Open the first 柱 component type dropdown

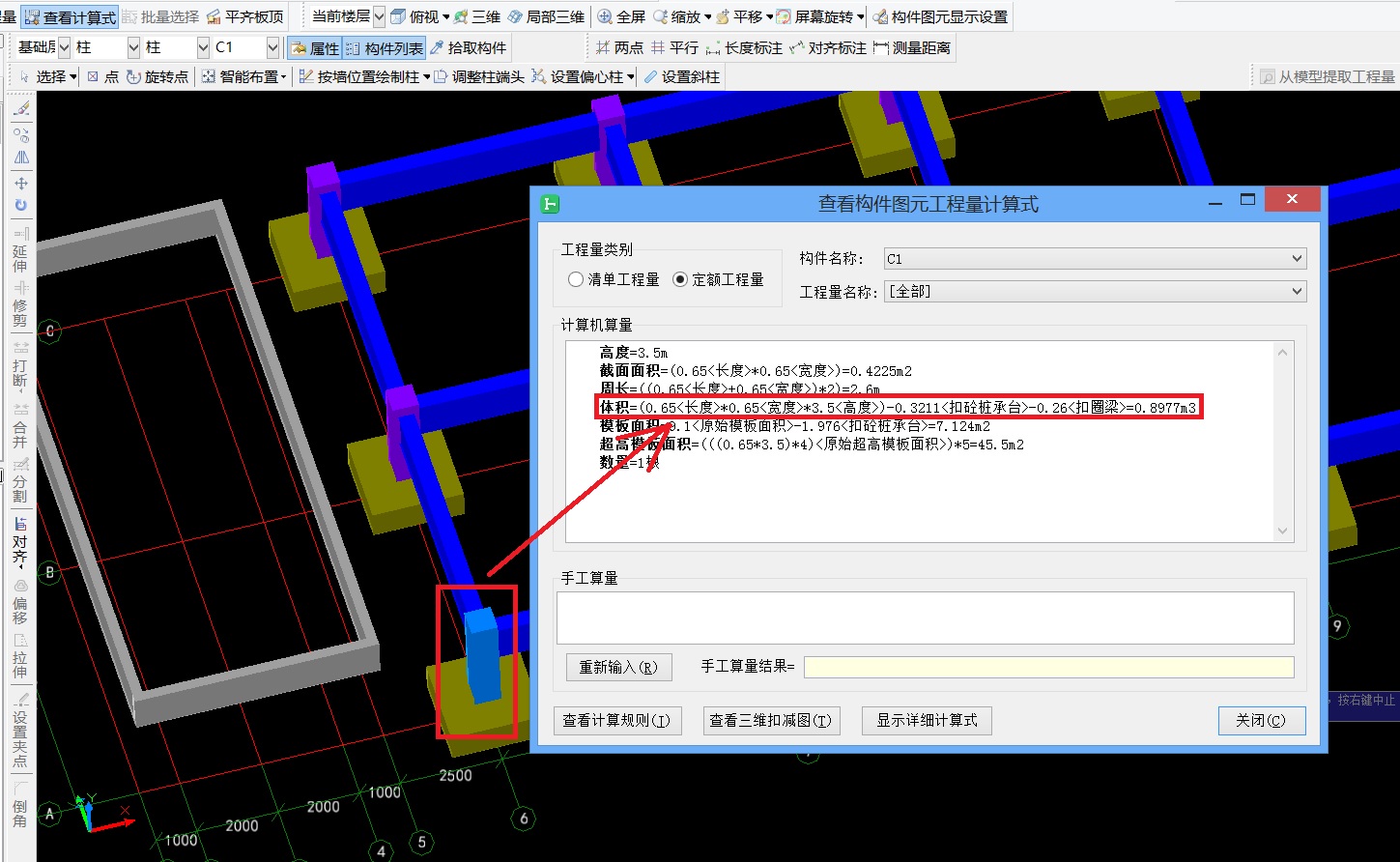pos(133,47)
